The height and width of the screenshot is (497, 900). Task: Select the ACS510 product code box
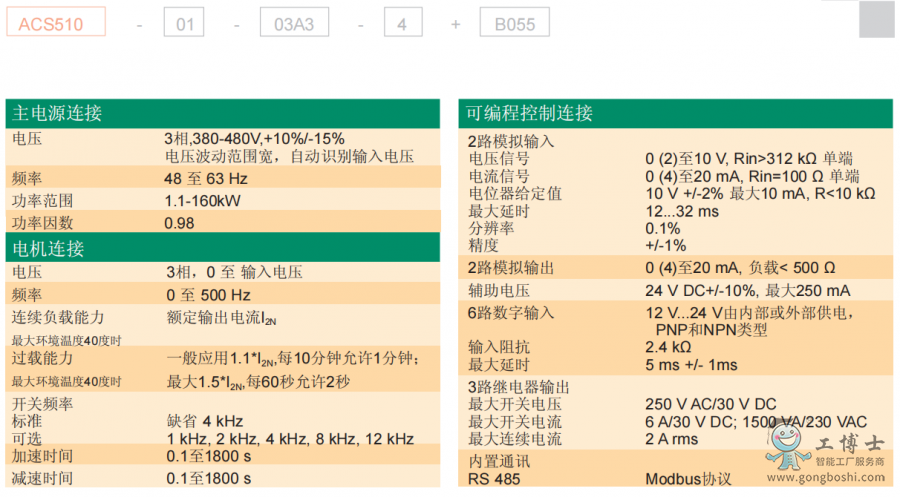click(x=56, y=22)
